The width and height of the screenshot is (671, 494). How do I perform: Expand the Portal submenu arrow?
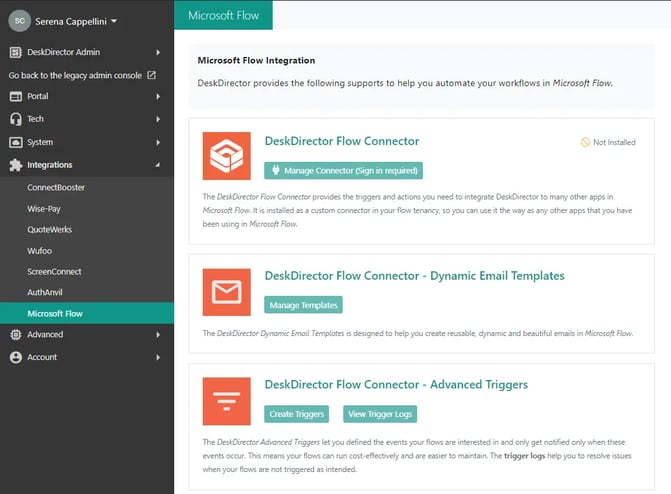(x=158, y=96)
